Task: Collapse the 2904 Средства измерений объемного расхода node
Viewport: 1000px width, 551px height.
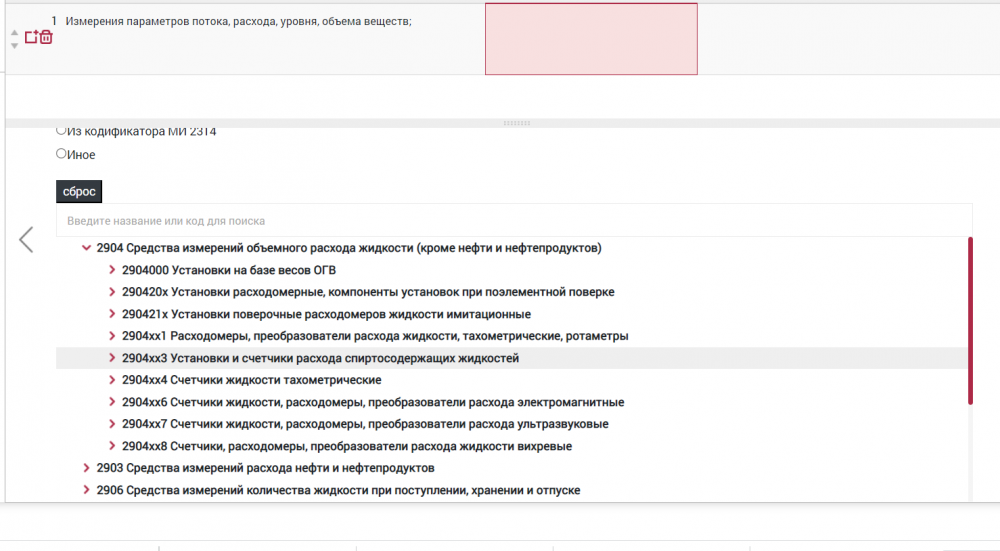Action: tap(86, 248)
